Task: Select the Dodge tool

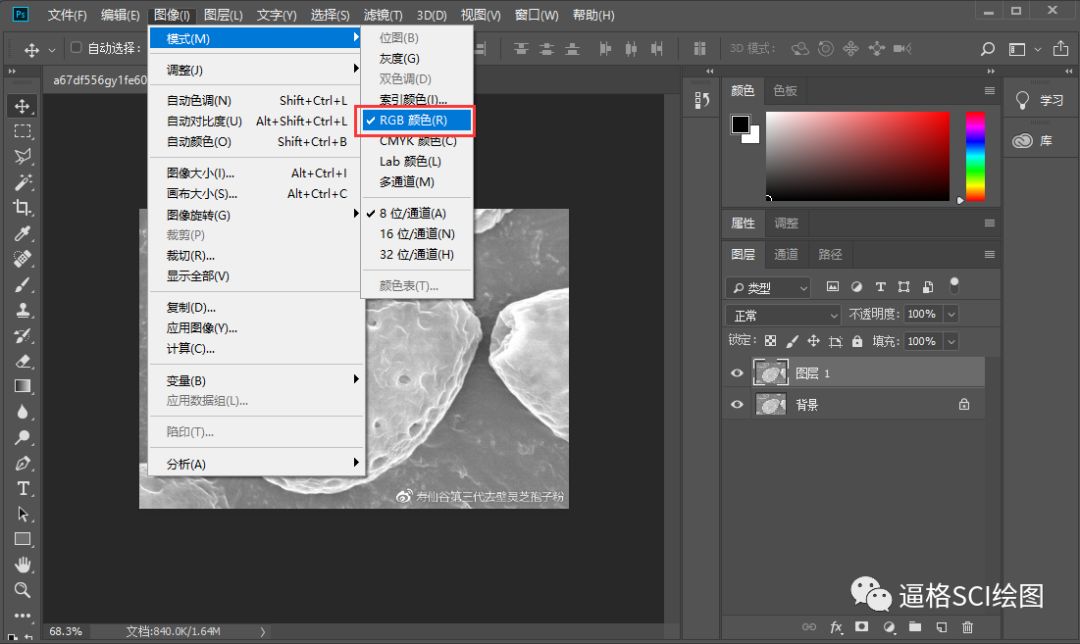Action: point(22,437)
